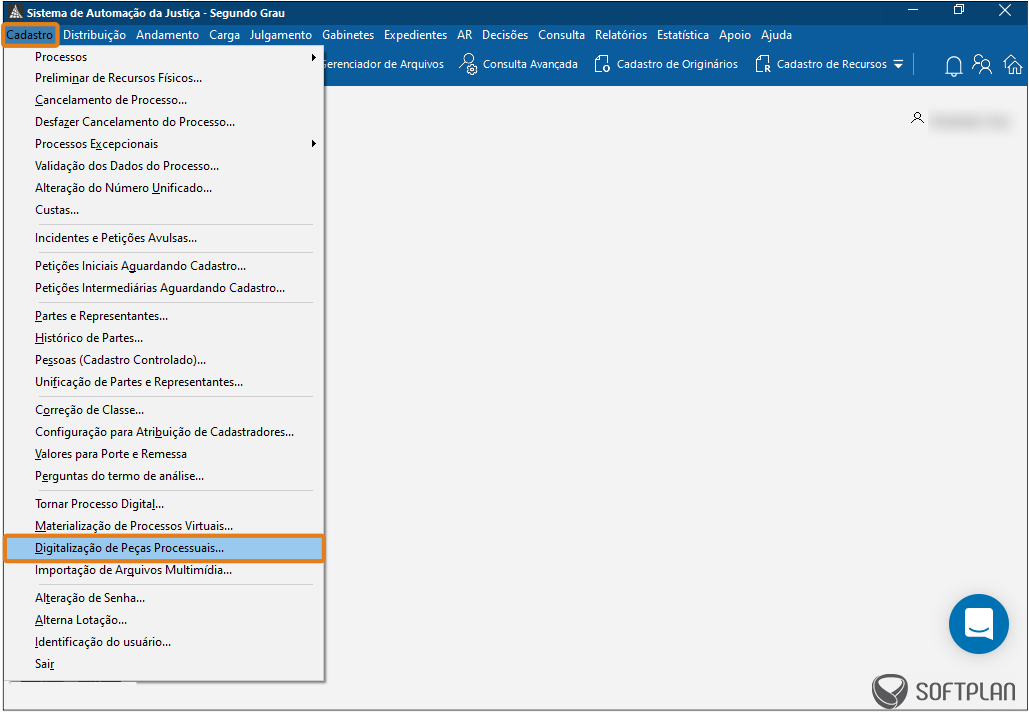Open the Gabinetes menu
Viewport: 1029px width, 712px height.
pos(348,35)
